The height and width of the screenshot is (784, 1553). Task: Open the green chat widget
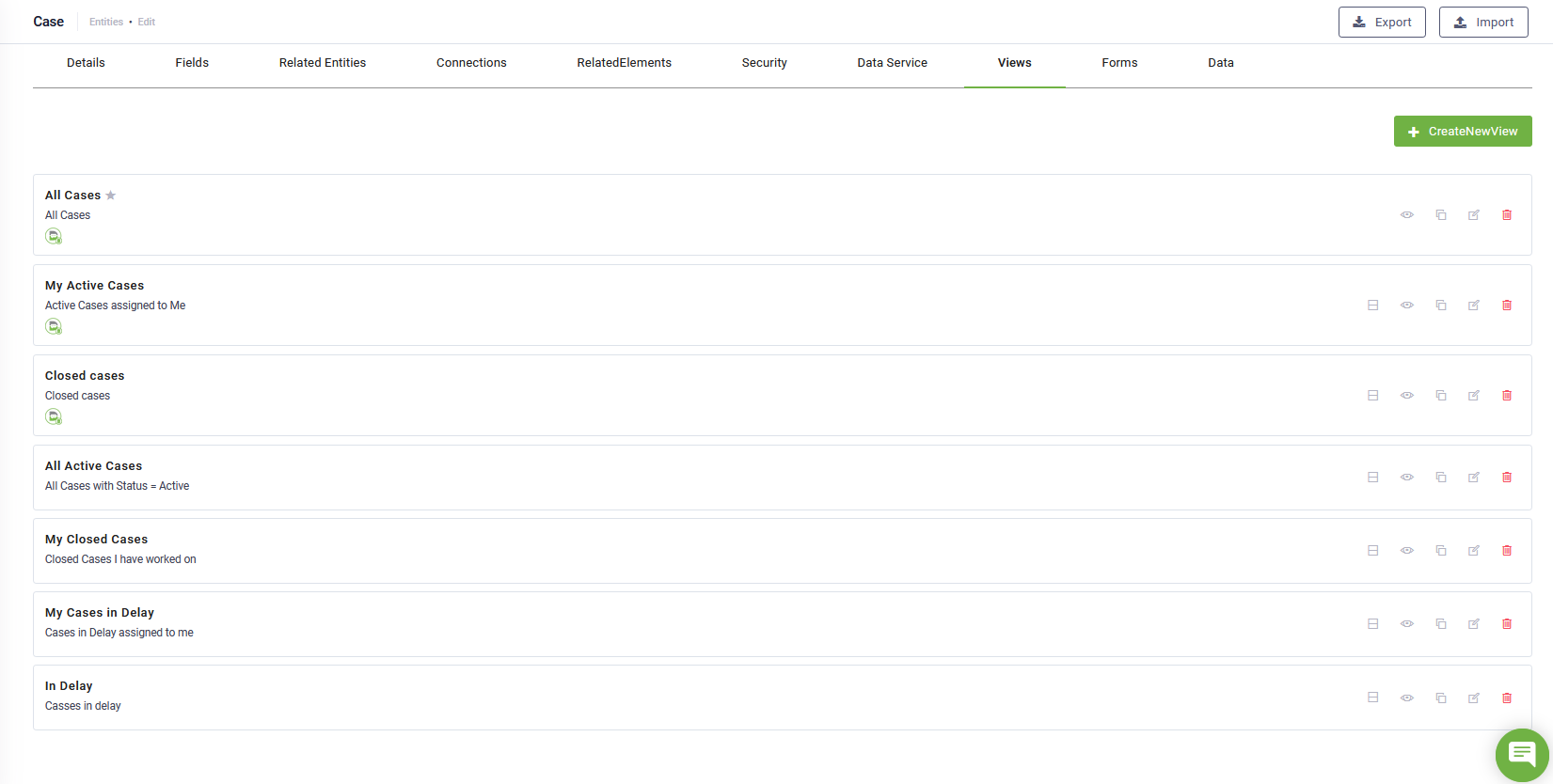[1522, 755]
